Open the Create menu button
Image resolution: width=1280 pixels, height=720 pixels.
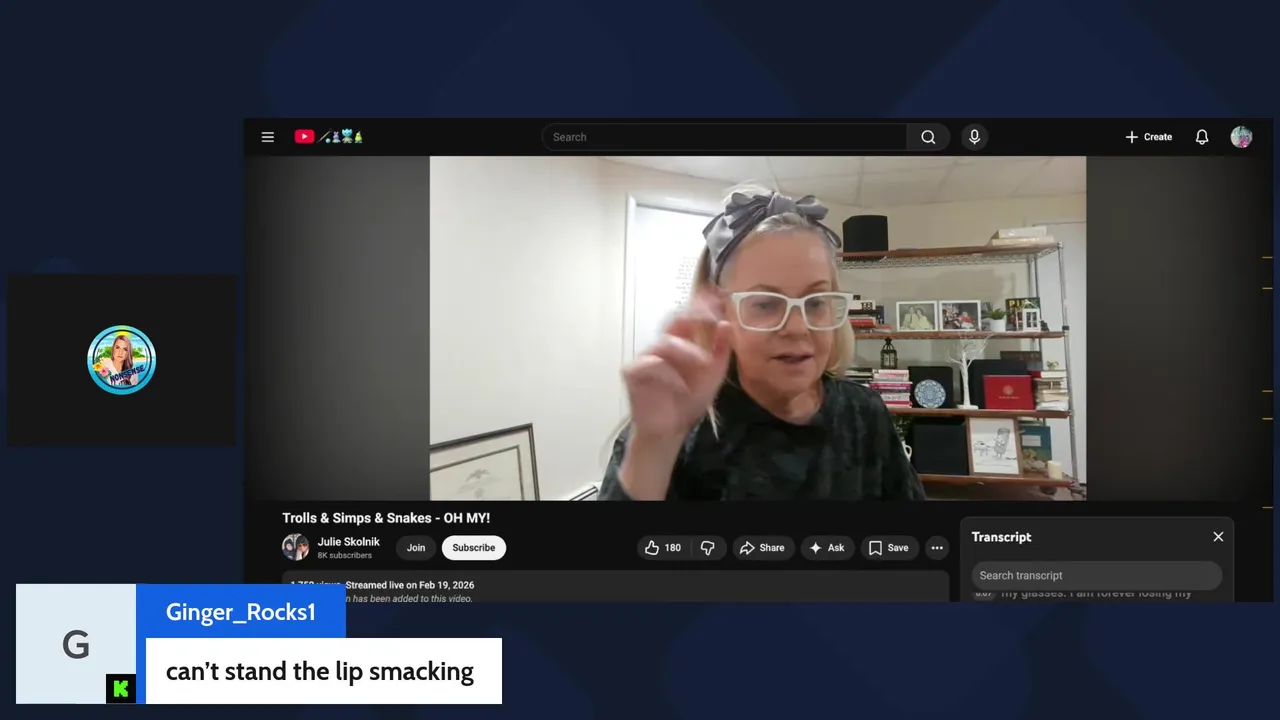click(x=1148, y=137)
